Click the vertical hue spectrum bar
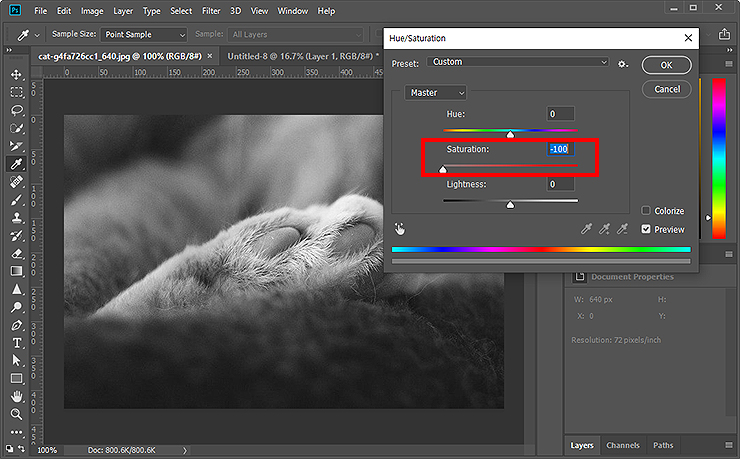This screenshot has height=459, width=740. point(719,159)
